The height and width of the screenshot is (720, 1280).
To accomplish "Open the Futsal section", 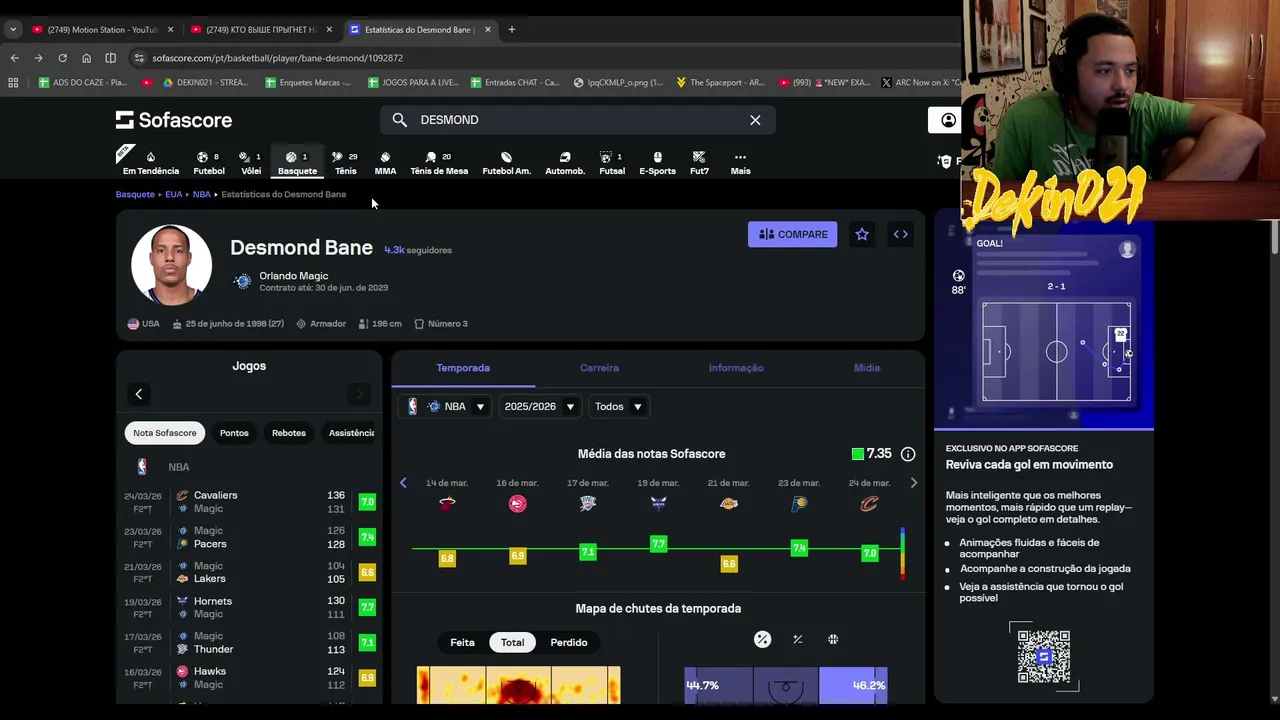I will pos(612,162).
